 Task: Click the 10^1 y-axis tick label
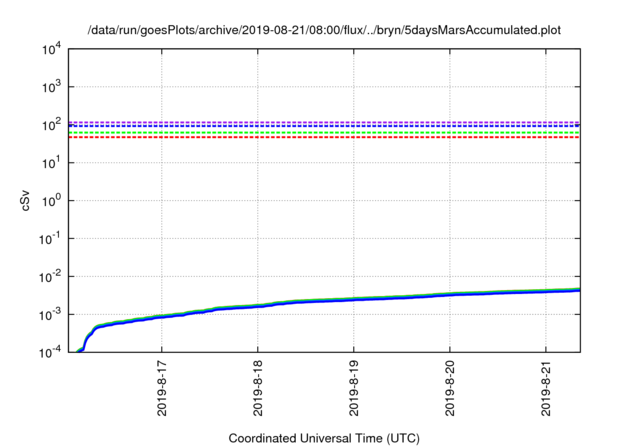[x=51, y=162]
